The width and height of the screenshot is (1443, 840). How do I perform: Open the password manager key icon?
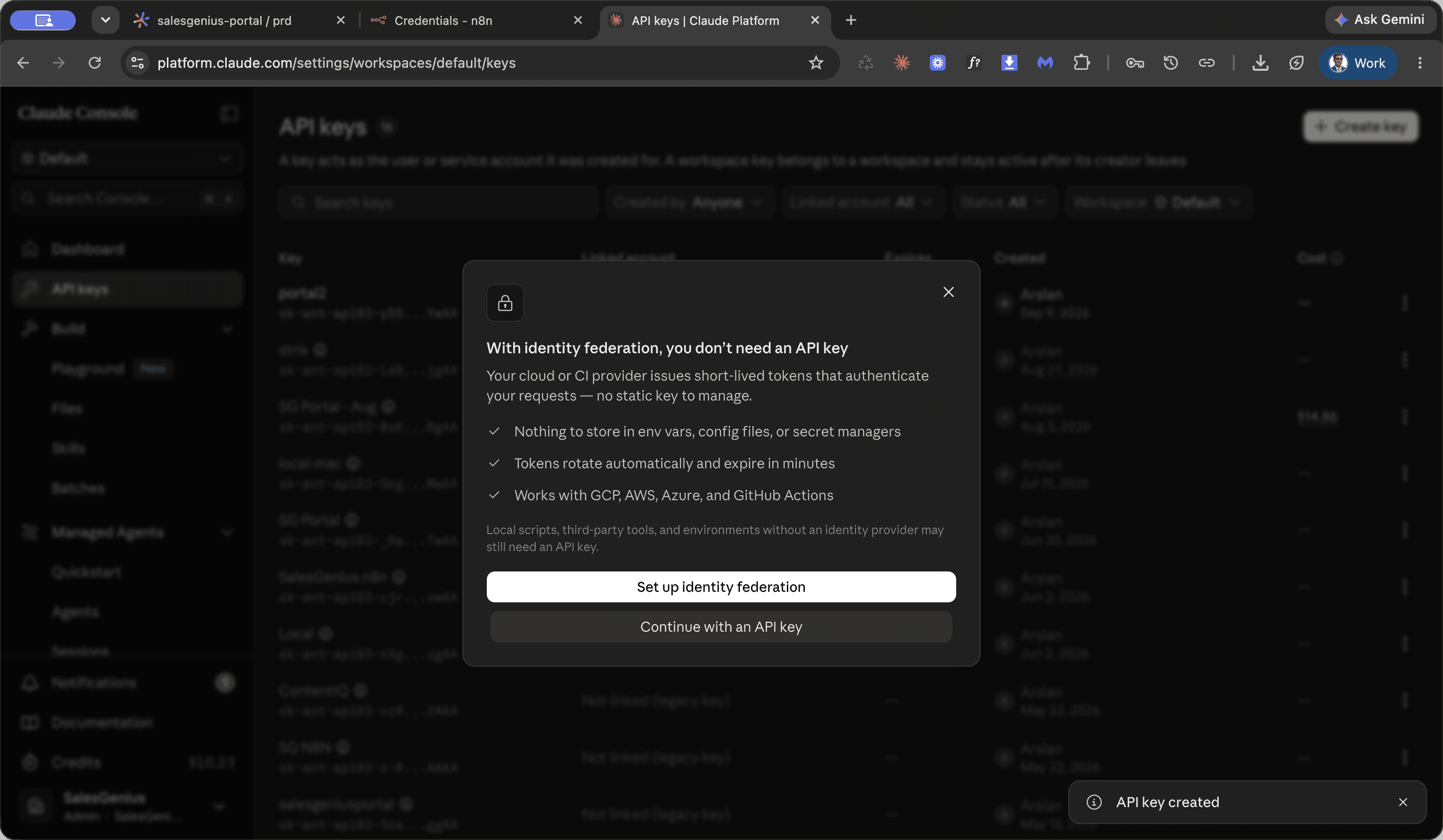pos(1135,63)
